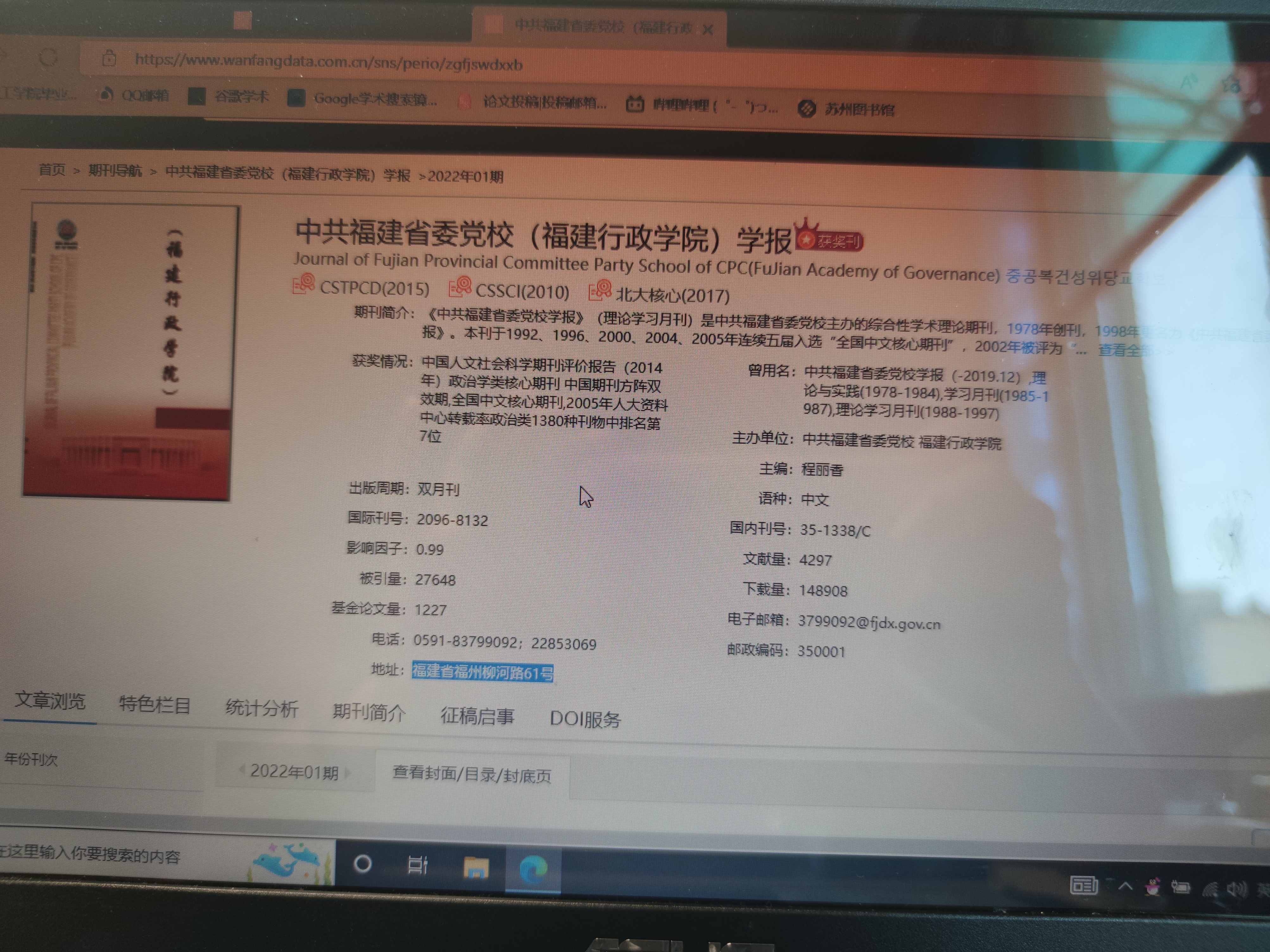Switch to the 特色栏目 tab
The image size is (1270, 952).
154,705
